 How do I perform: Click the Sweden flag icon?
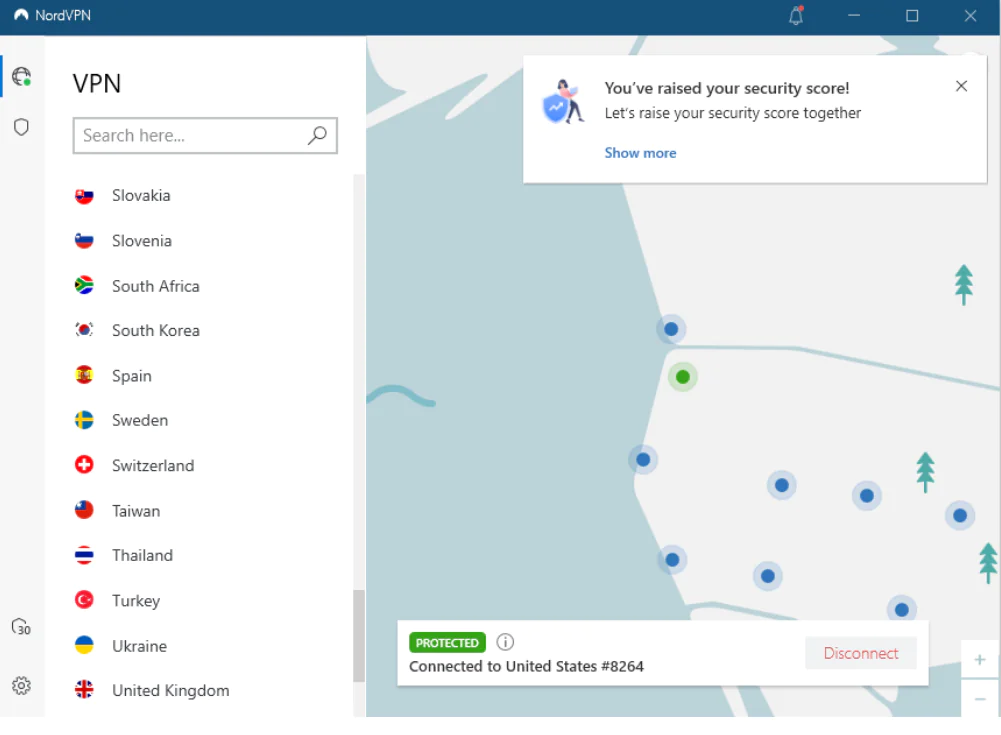86,420
